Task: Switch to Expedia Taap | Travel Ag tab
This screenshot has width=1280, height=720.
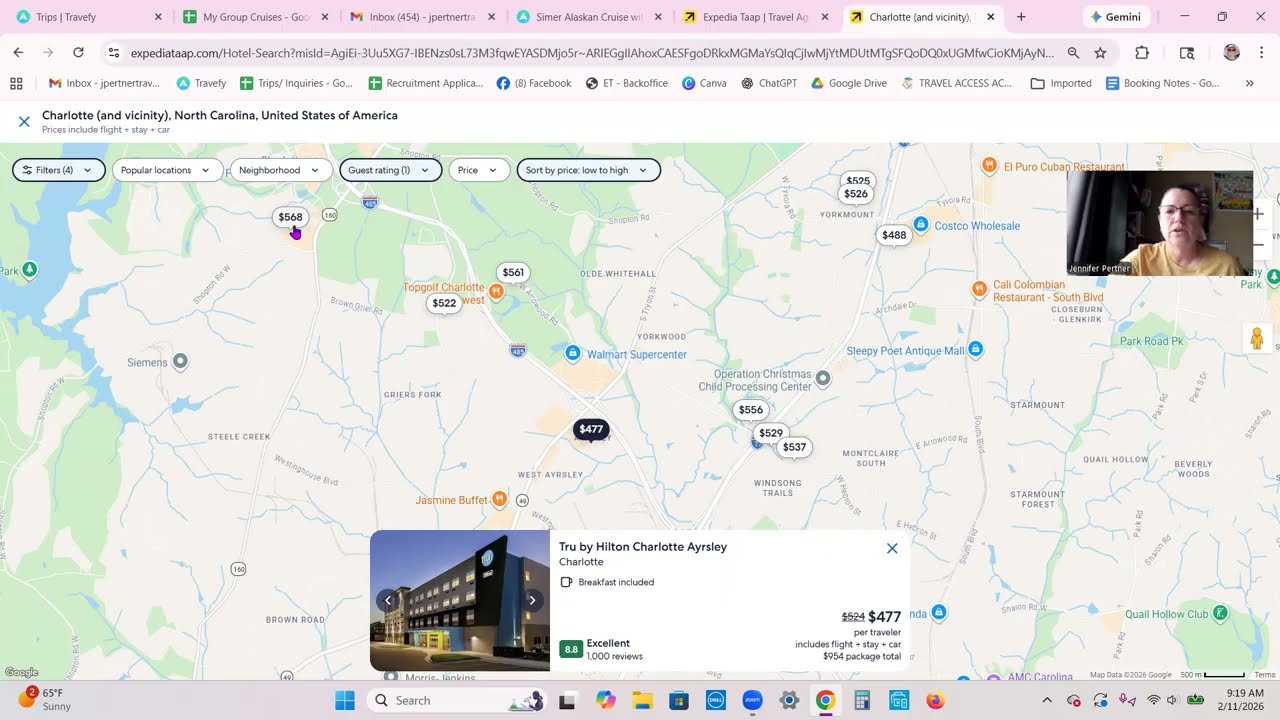Action: [x=755, y=17]
